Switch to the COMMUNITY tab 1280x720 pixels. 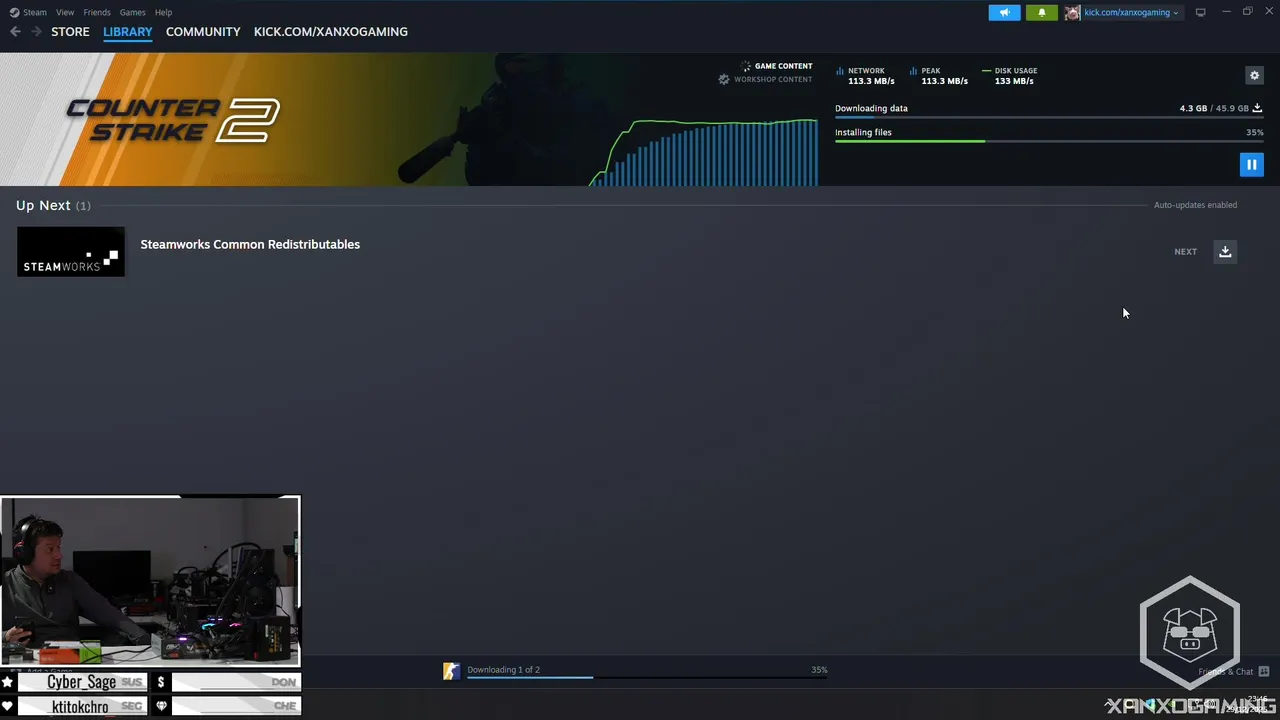tap(203, 32)
